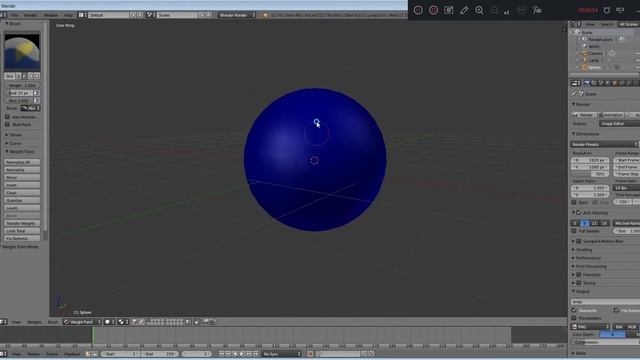The height and width of the screenshot is (360, 640).
Task: Jump to first frame in timeline controls
Action: [221, 354]
